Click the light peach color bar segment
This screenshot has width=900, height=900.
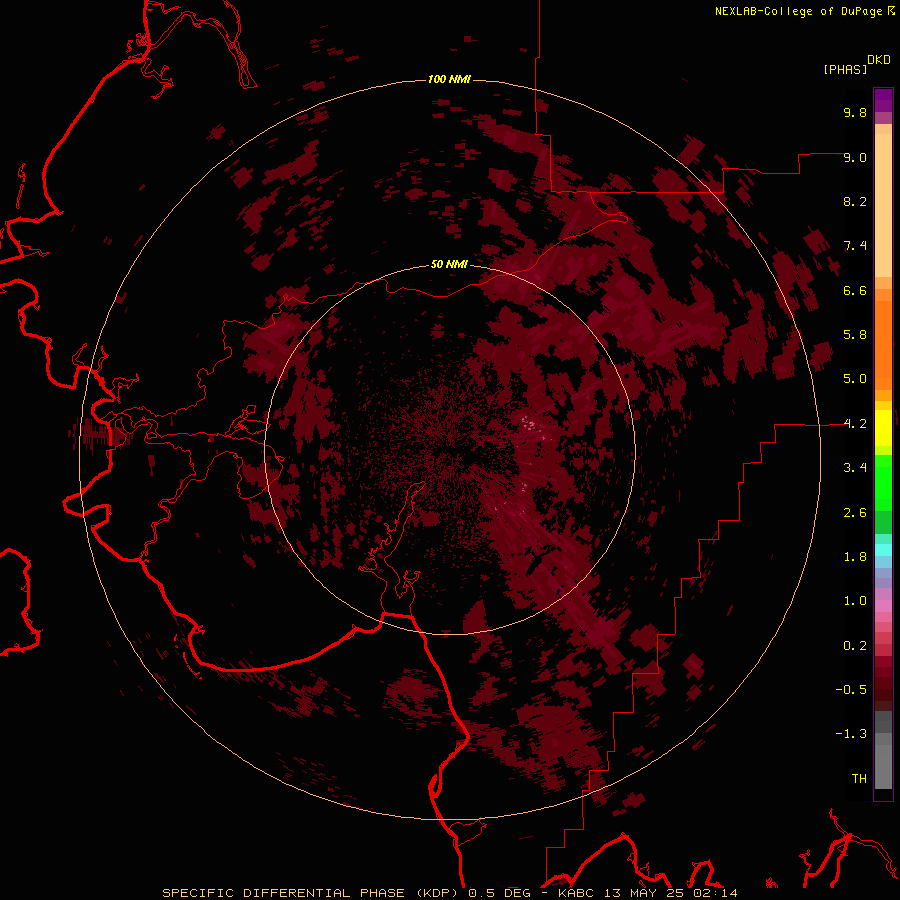click(883, 205)
